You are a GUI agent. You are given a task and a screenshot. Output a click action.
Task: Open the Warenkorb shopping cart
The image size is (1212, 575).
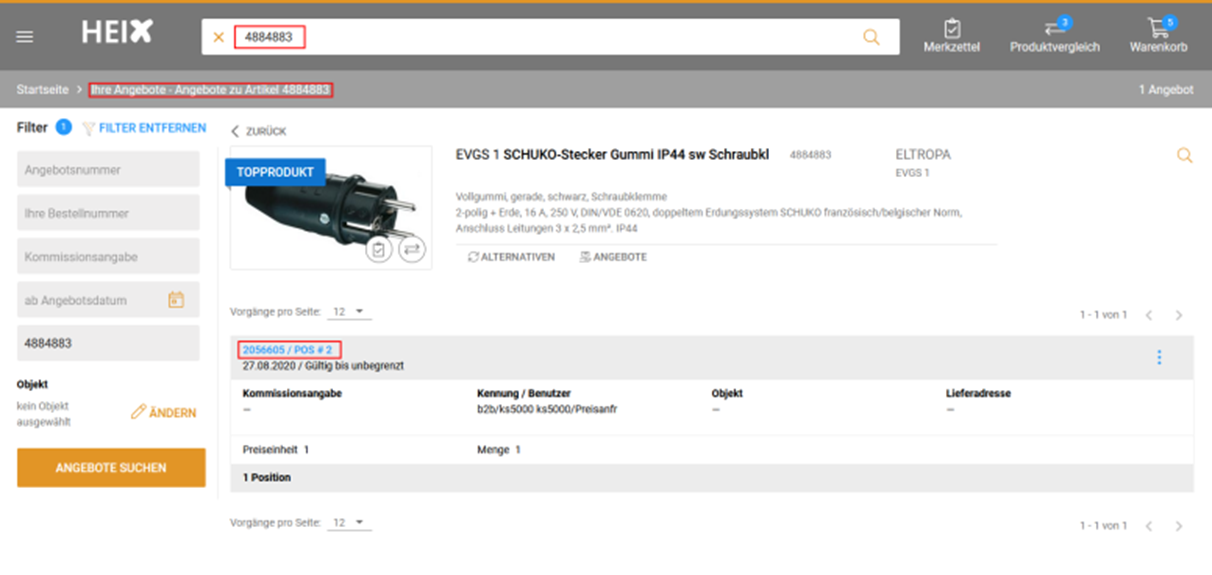tap(1158, 36)
